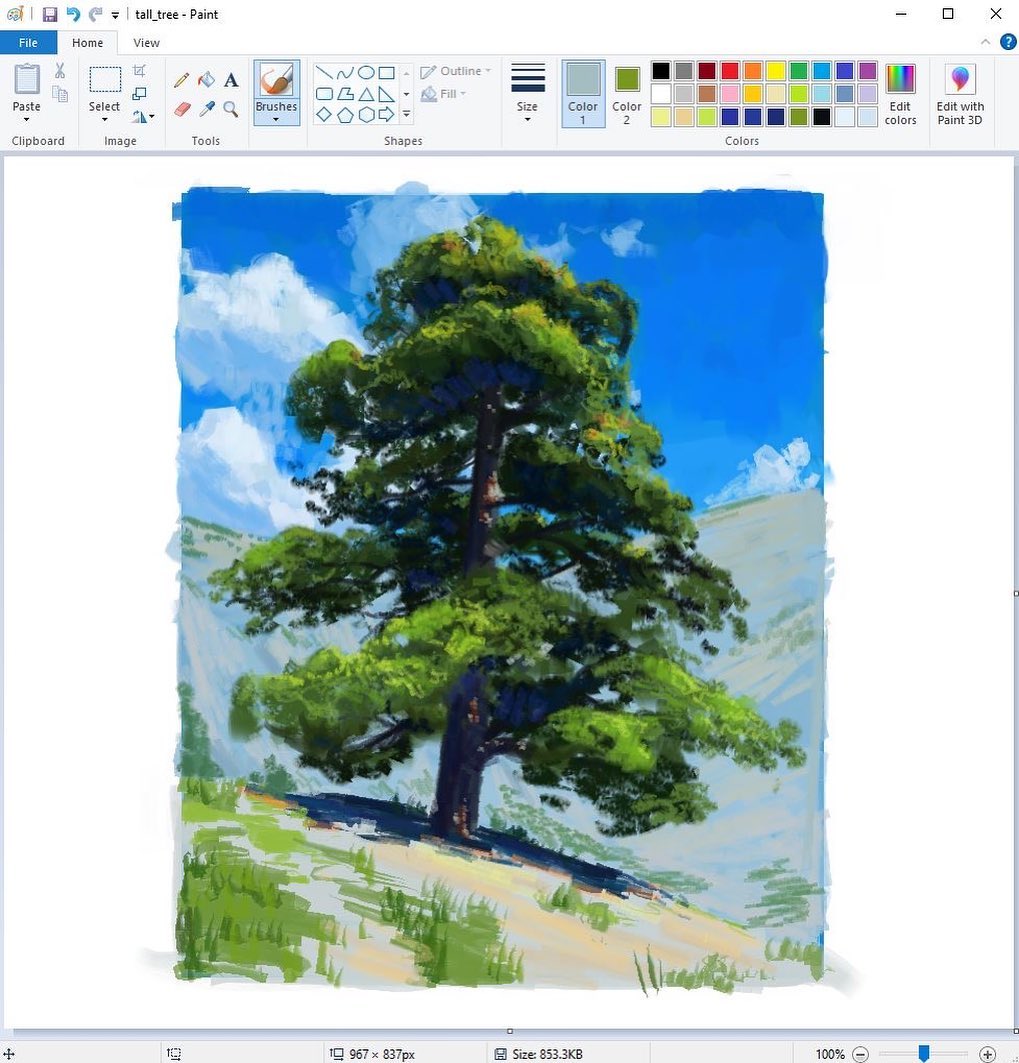Switch to the View tab
The height and width of the screenshot is (1063, 1019).
coord(146,43)
